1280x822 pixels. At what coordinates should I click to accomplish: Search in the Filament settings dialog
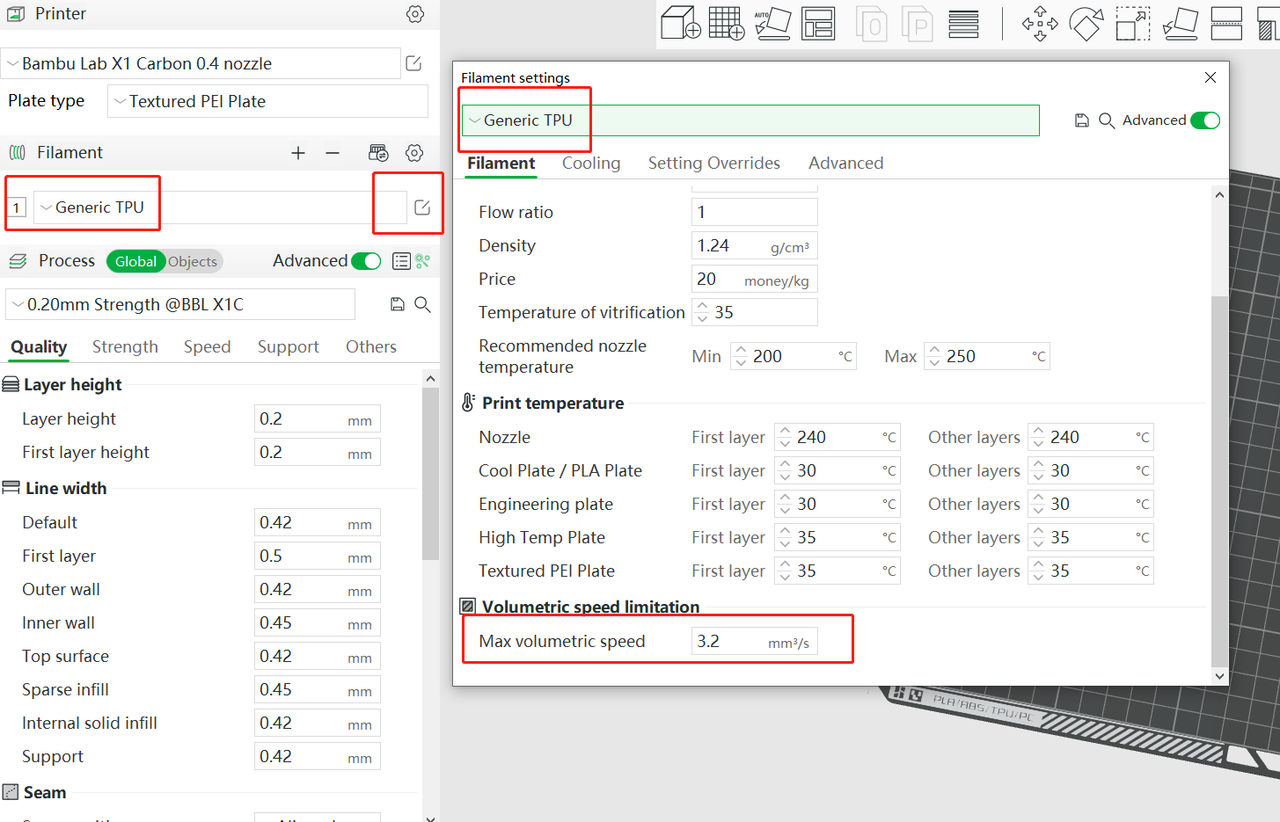[1107, 120]
